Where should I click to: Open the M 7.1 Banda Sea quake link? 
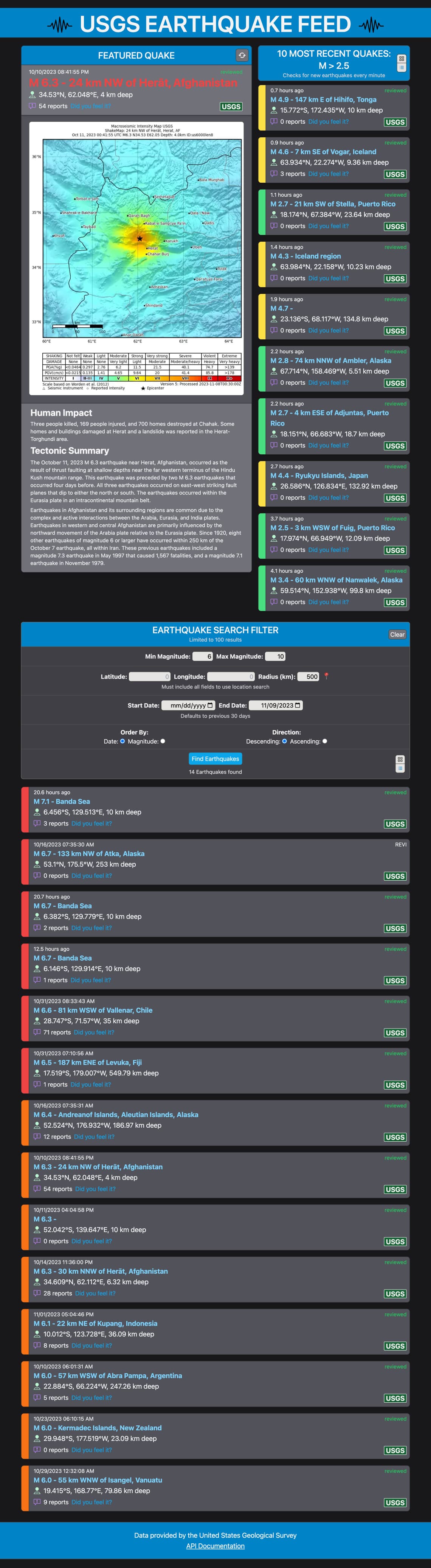(x=62, y=802)
